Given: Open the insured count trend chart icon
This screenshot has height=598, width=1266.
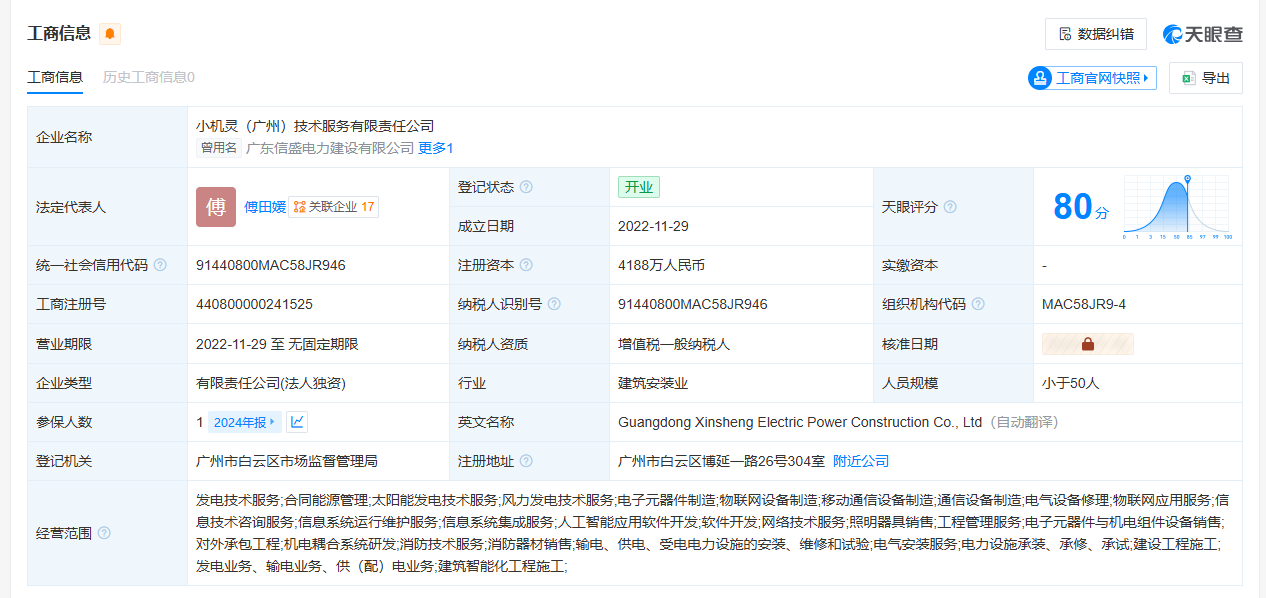Looking at the screenshot, I should [x=297, y=422].
